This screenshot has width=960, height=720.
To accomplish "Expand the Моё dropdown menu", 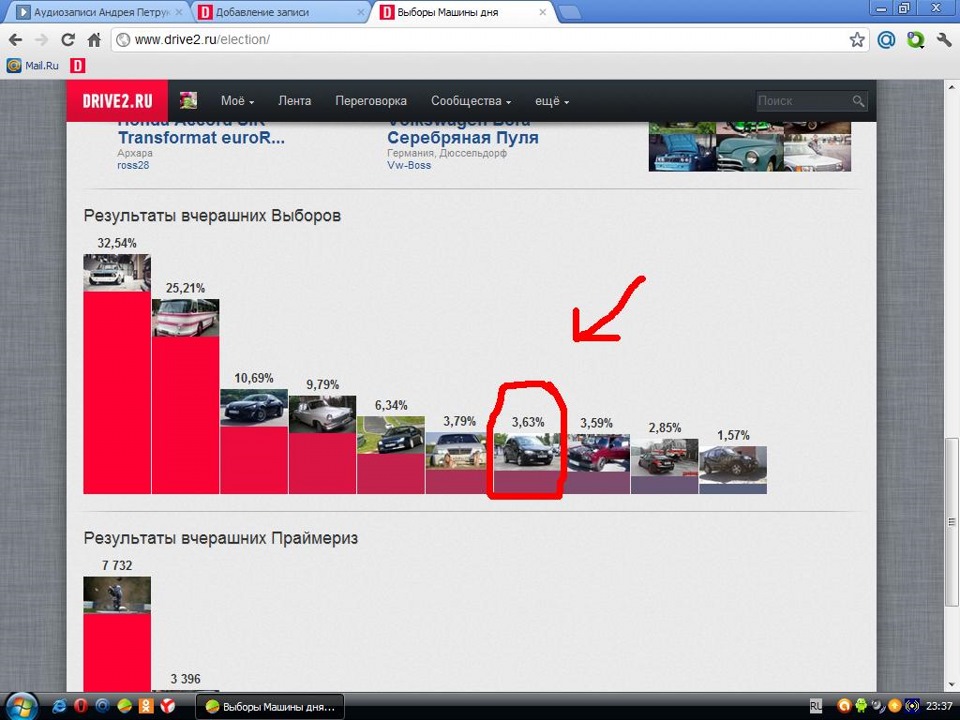I will point(238,101).
